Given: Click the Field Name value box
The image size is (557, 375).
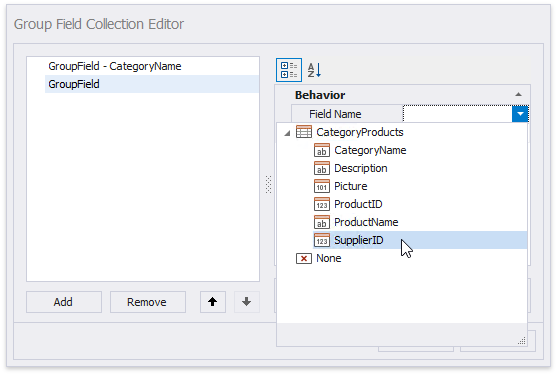Looking at the screenshot, I should click(x=458, y=114).
